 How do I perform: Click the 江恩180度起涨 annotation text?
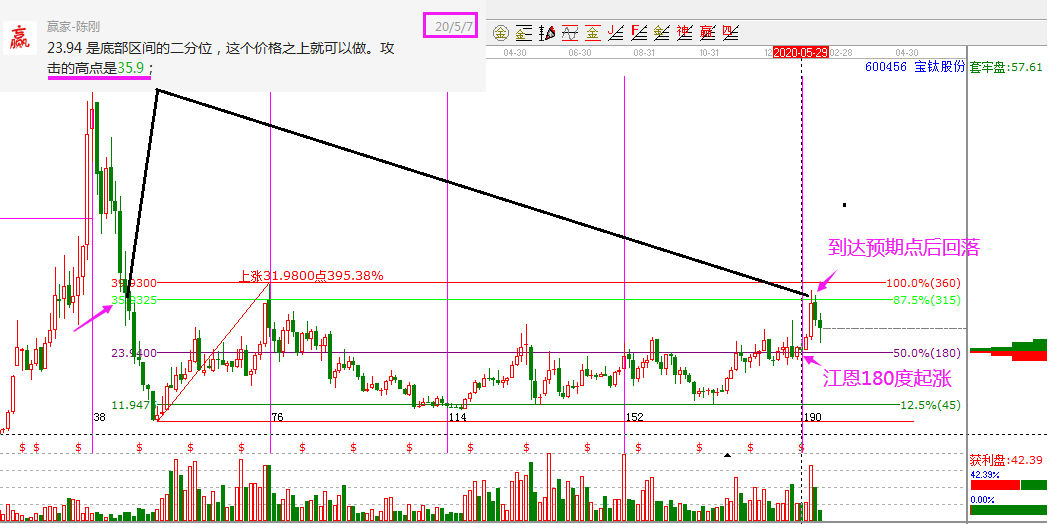[885, 378]
